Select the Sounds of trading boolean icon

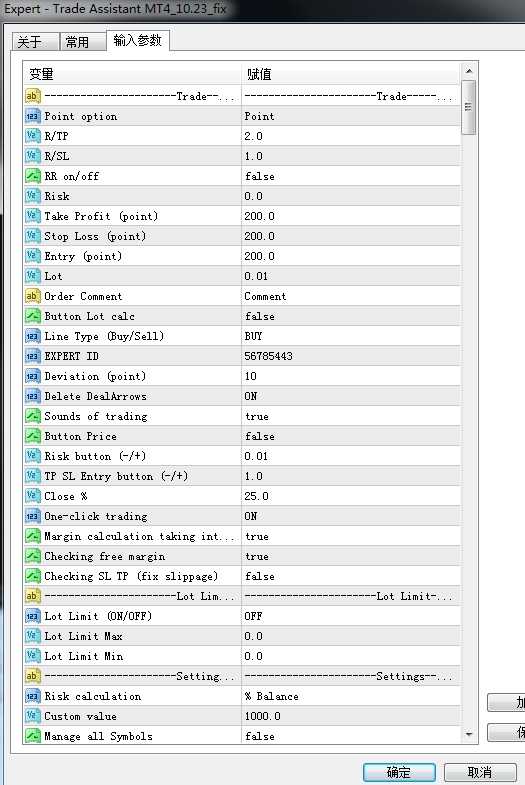(x=33, y=416)
